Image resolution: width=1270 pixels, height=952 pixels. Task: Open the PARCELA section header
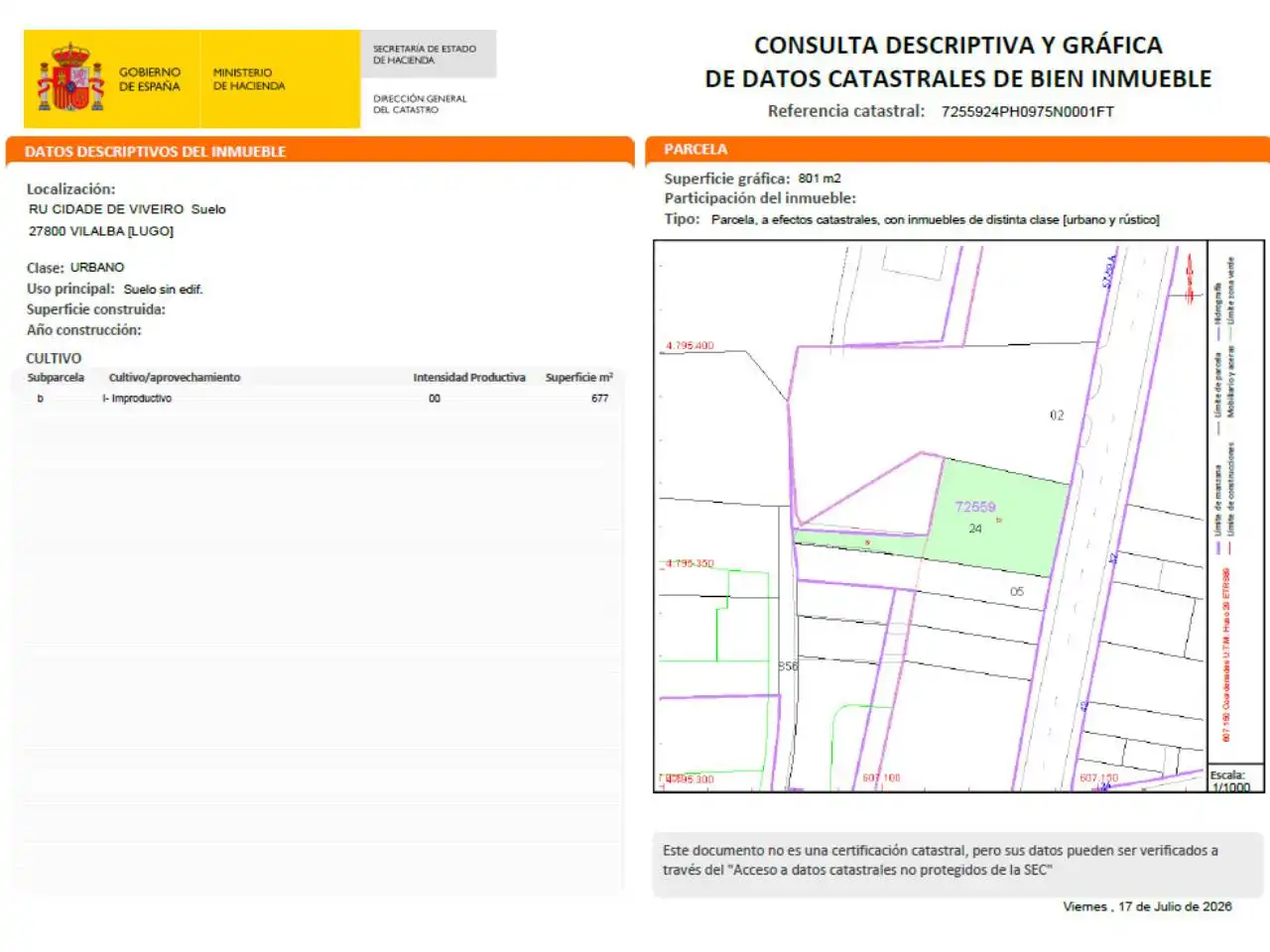pyautogui.click(x=957, y=149)
